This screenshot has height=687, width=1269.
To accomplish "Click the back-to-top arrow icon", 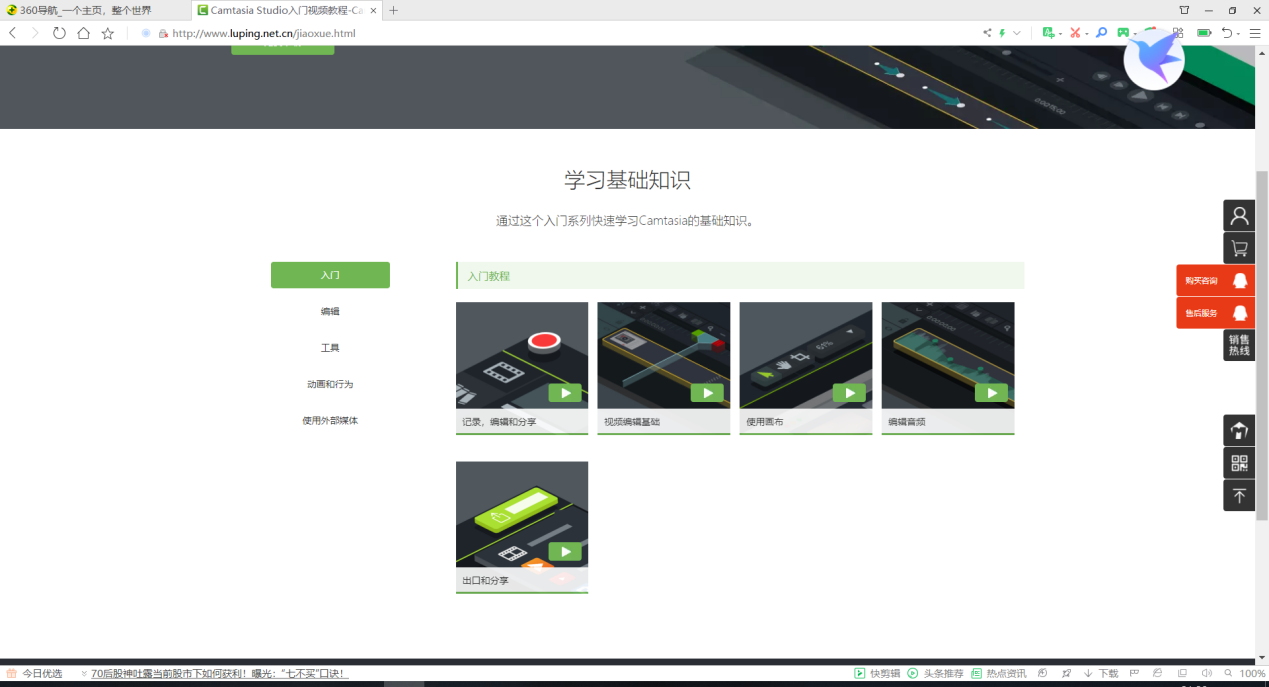I will [x=1239, y=495].
